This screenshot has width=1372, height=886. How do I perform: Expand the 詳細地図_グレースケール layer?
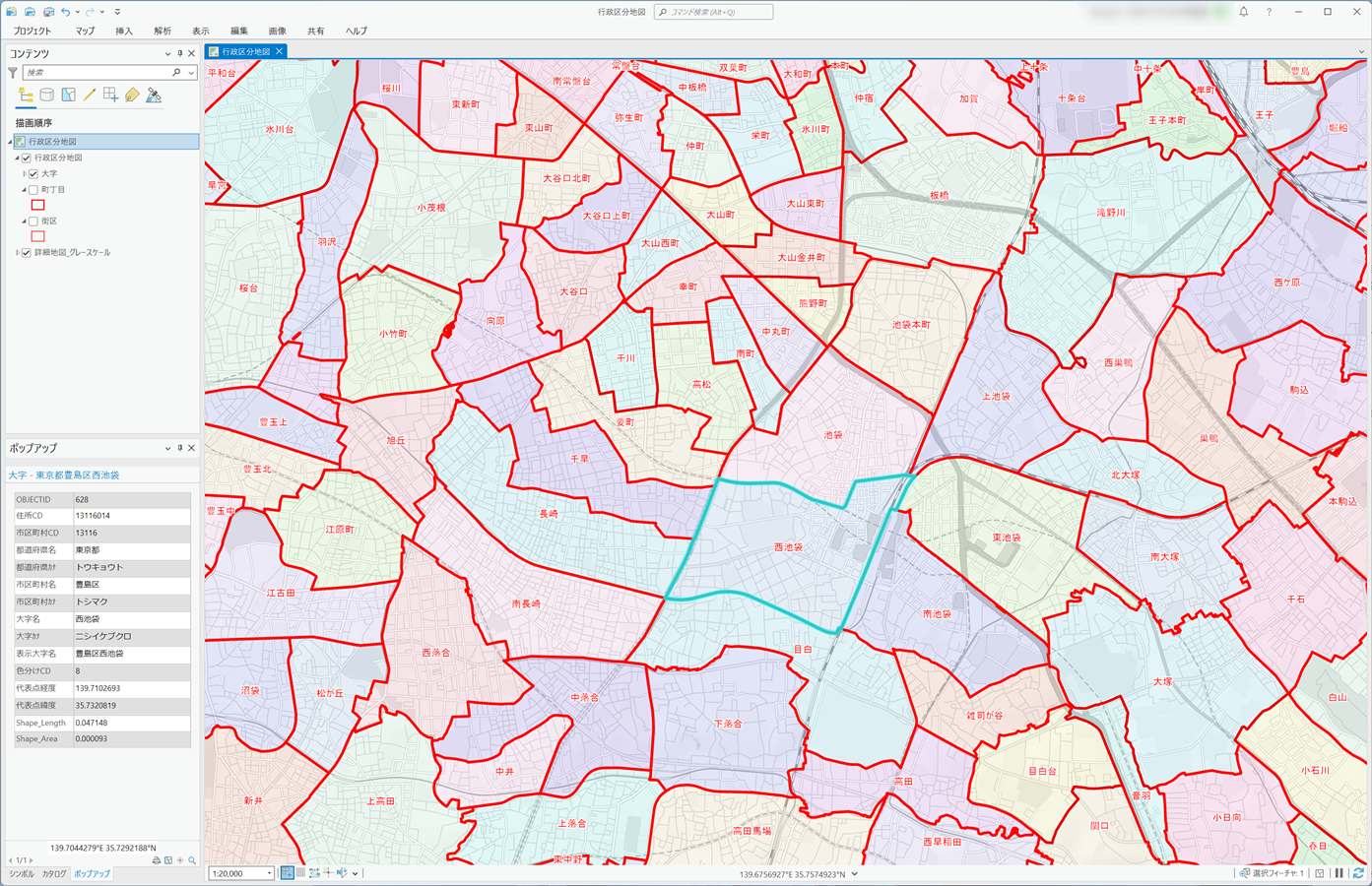pyautogui.click(x=17, y=253)
